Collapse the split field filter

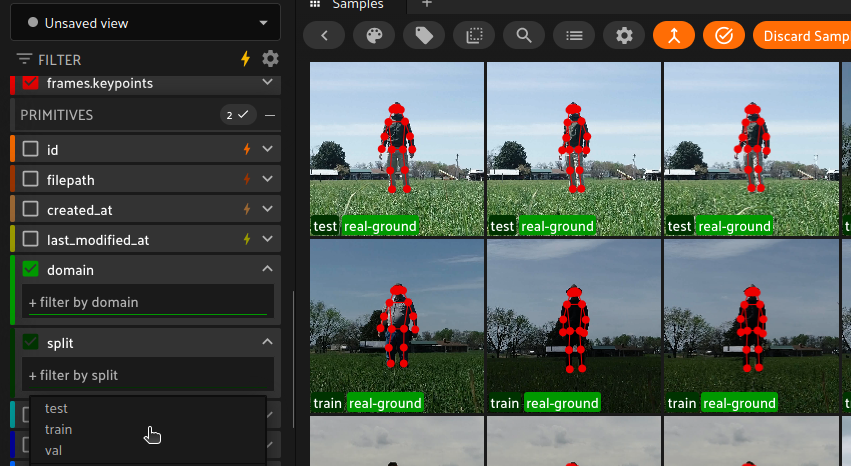(x=268, y=342)
